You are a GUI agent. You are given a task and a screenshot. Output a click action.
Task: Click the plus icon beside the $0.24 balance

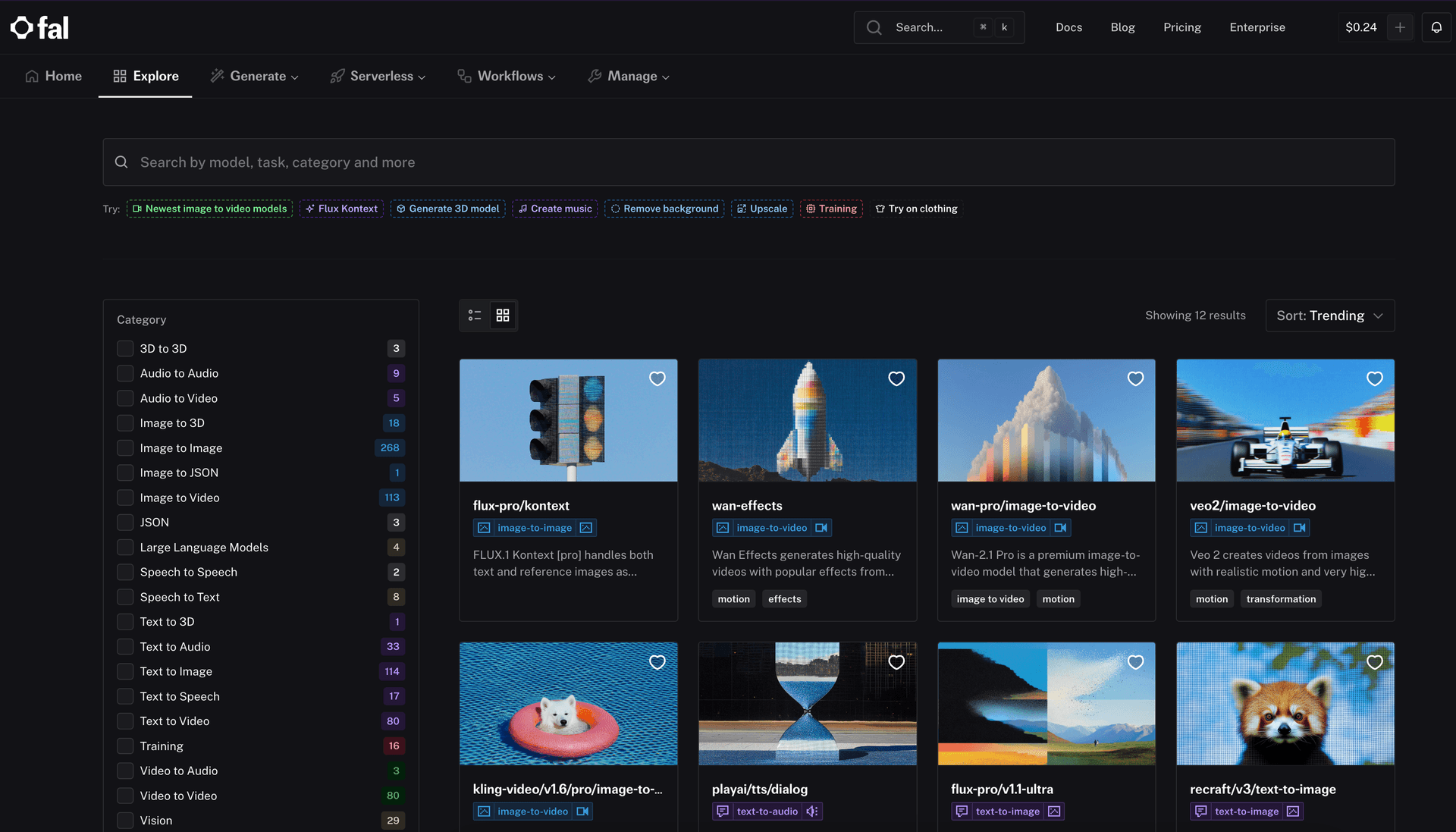click(x=1400, y=27)
